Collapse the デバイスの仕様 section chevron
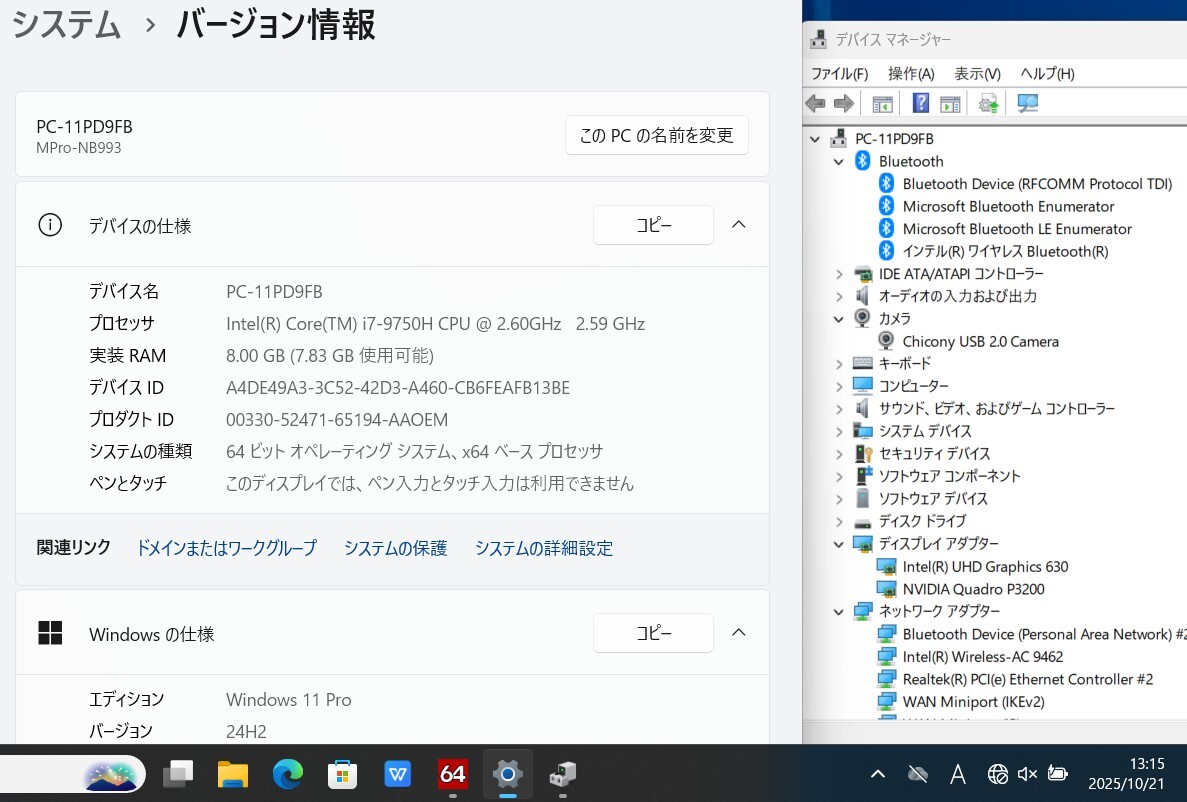 pyautogui.click(x=739, y=225)
